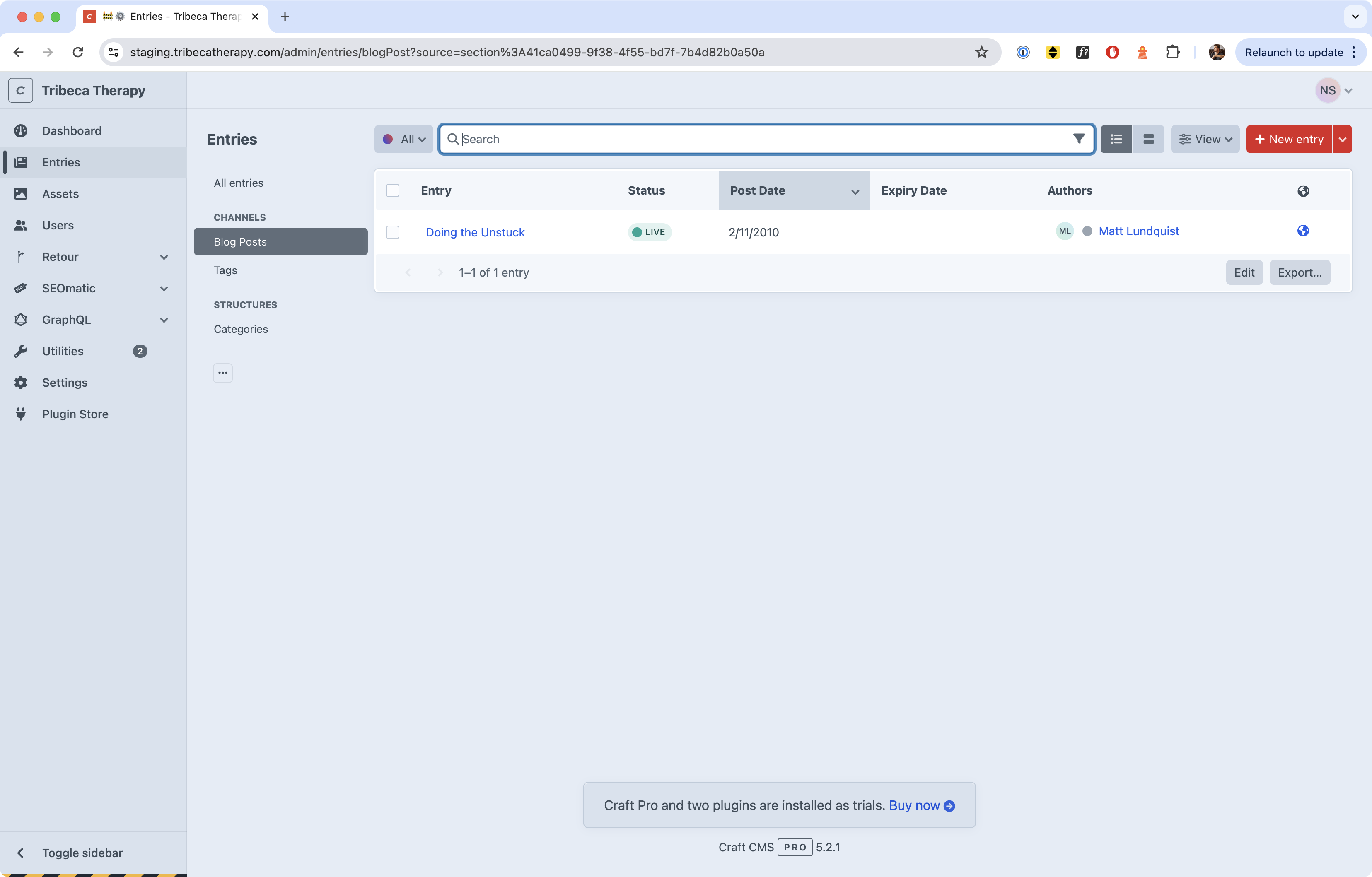Click the New entry button
The image size is (1372, 877).
point(1289,139)
